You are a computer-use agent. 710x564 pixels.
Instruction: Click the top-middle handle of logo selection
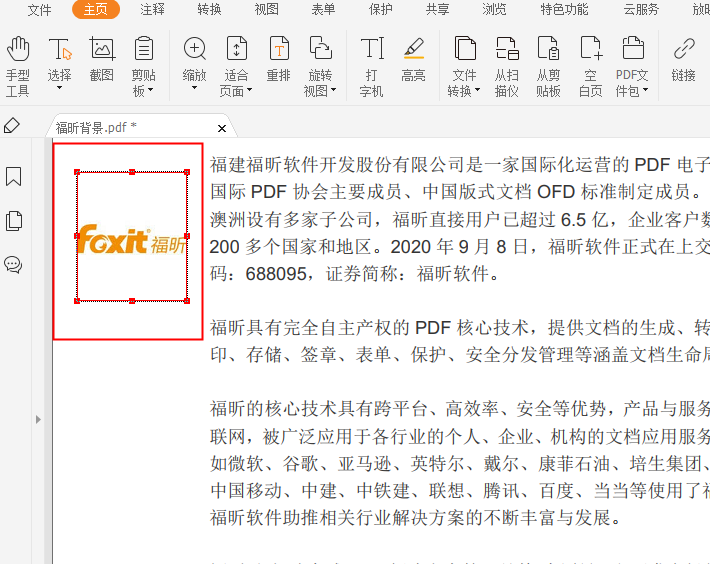(132, 172)
